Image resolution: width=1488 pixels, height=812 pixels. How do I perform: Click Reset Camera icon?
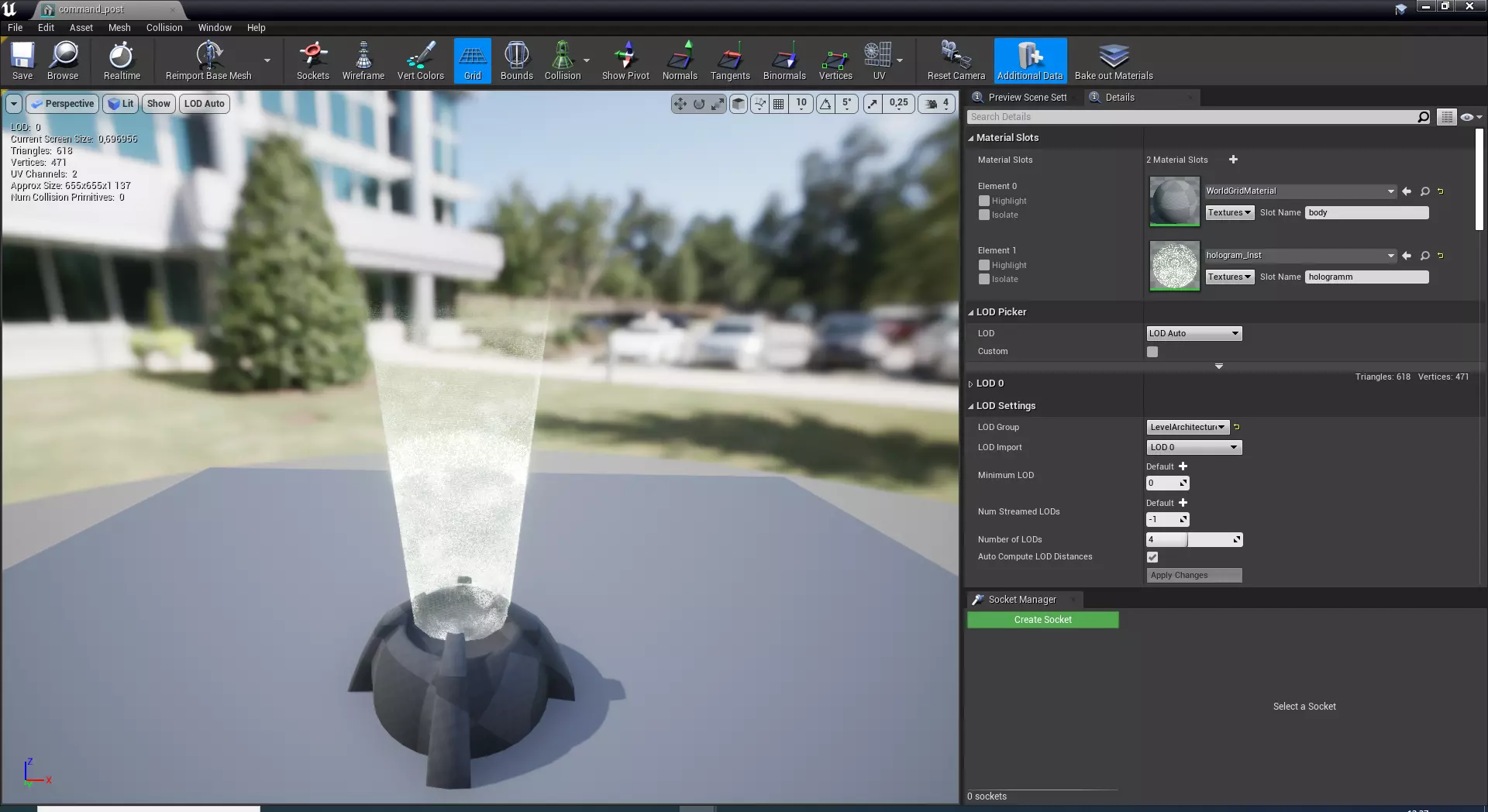point(956,60)
